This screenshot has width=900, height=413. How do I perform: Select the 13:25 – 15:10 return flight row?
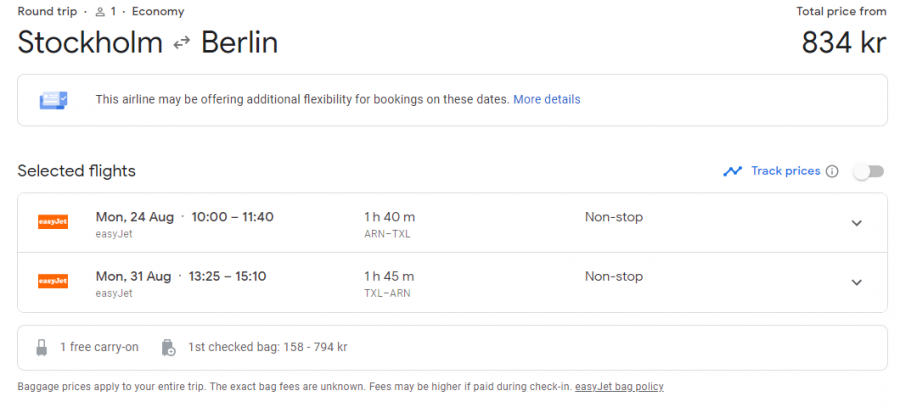[x=452, y=282]
